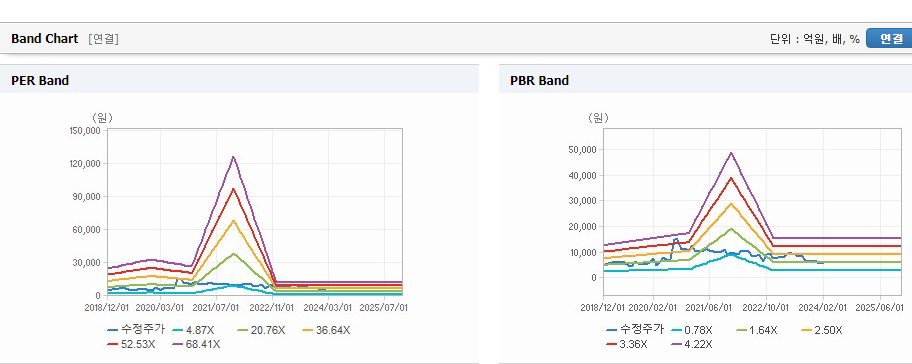Image resolution: width=912 pixels, height=364 pixels.
Task: Click the purple line peak in PER chart
Action: click(x=233, y=157)
